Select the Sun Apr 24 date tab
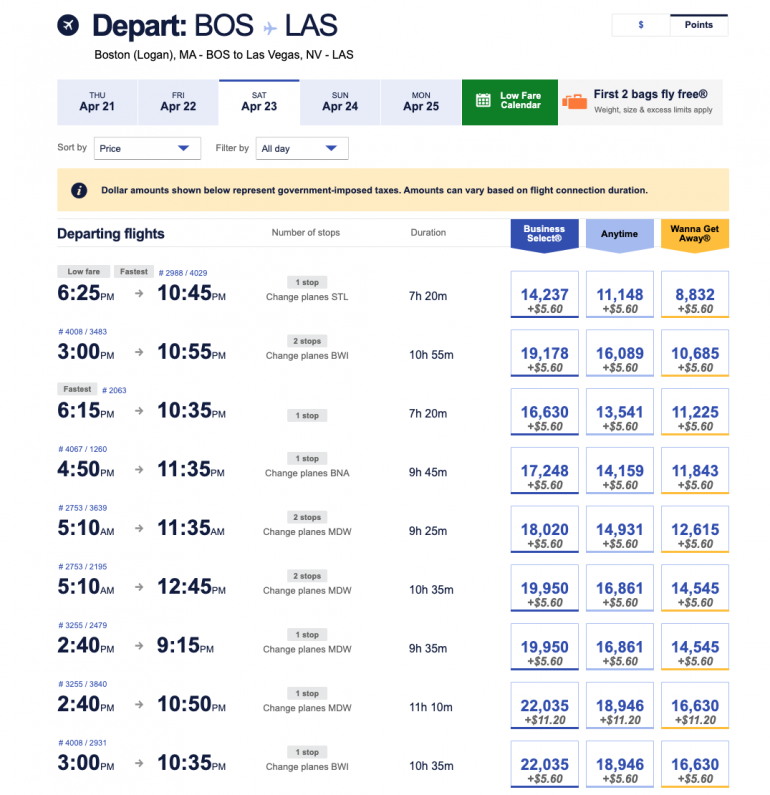This screenshot has width=770, height=795. pos(340,101)
